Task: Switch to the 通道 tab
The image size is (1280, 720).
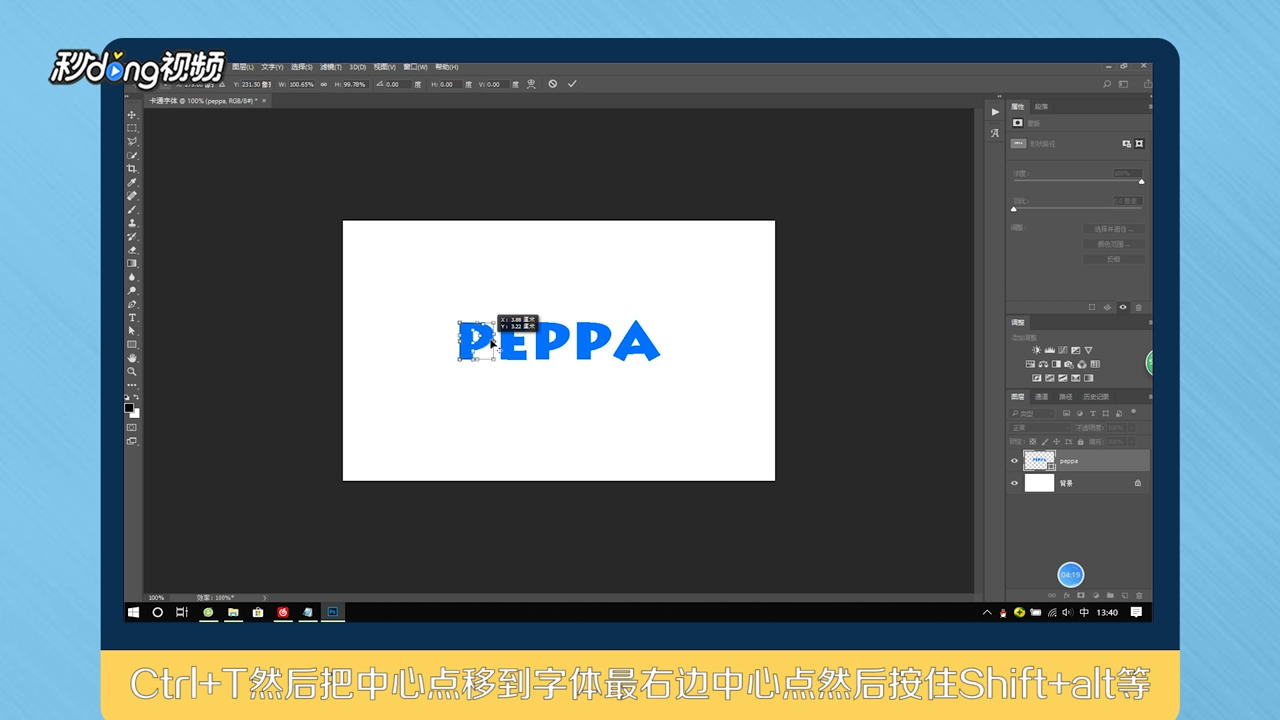Action: click(x=1041, y=397)
